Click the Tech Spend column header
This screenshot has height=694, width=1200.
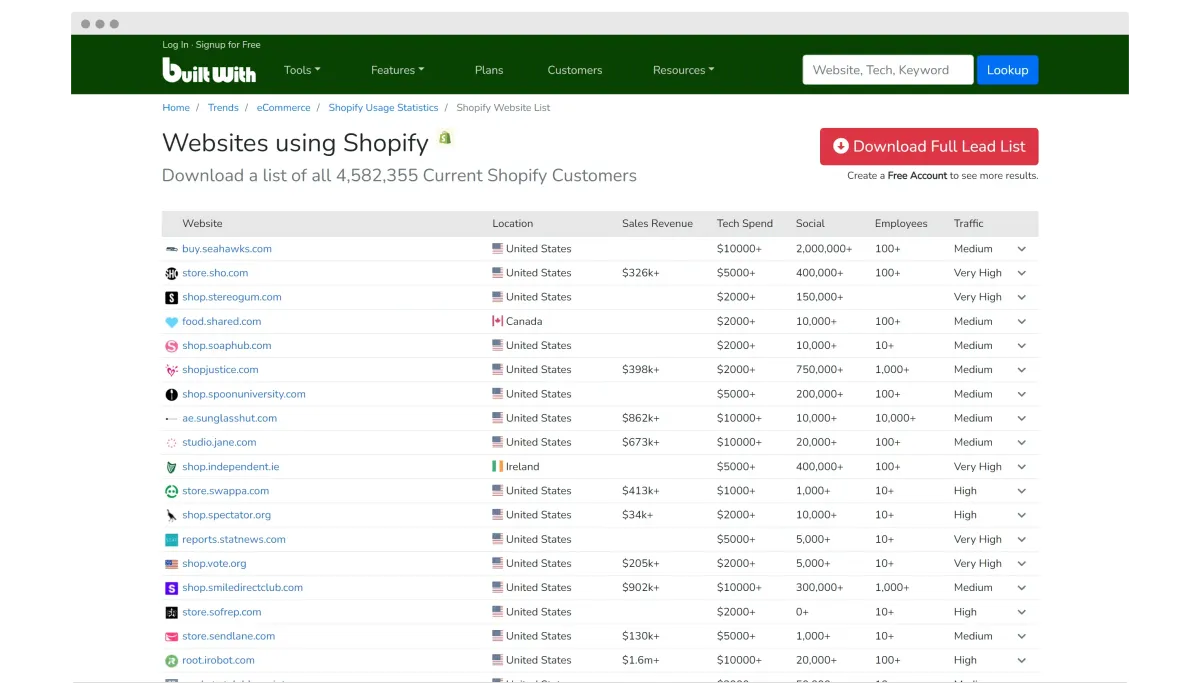pos(745,224)
